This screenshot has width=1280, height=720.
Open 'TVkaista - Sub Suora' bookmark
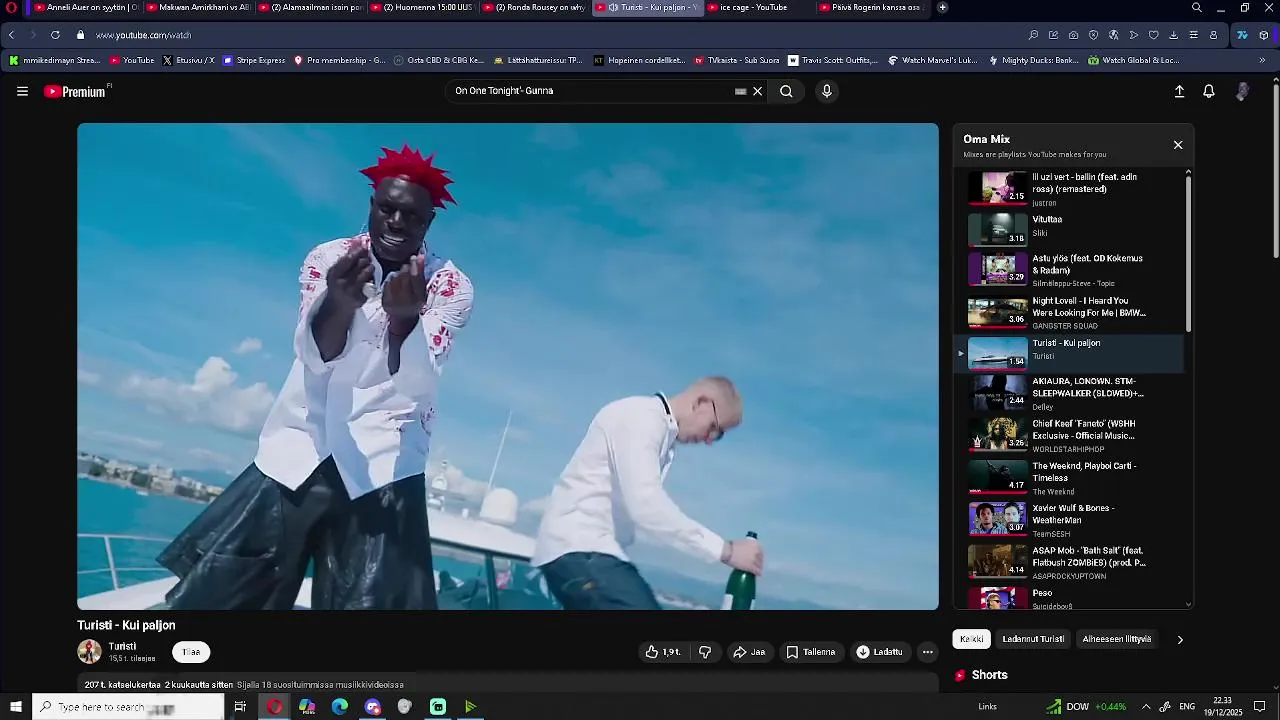[736, 60]
